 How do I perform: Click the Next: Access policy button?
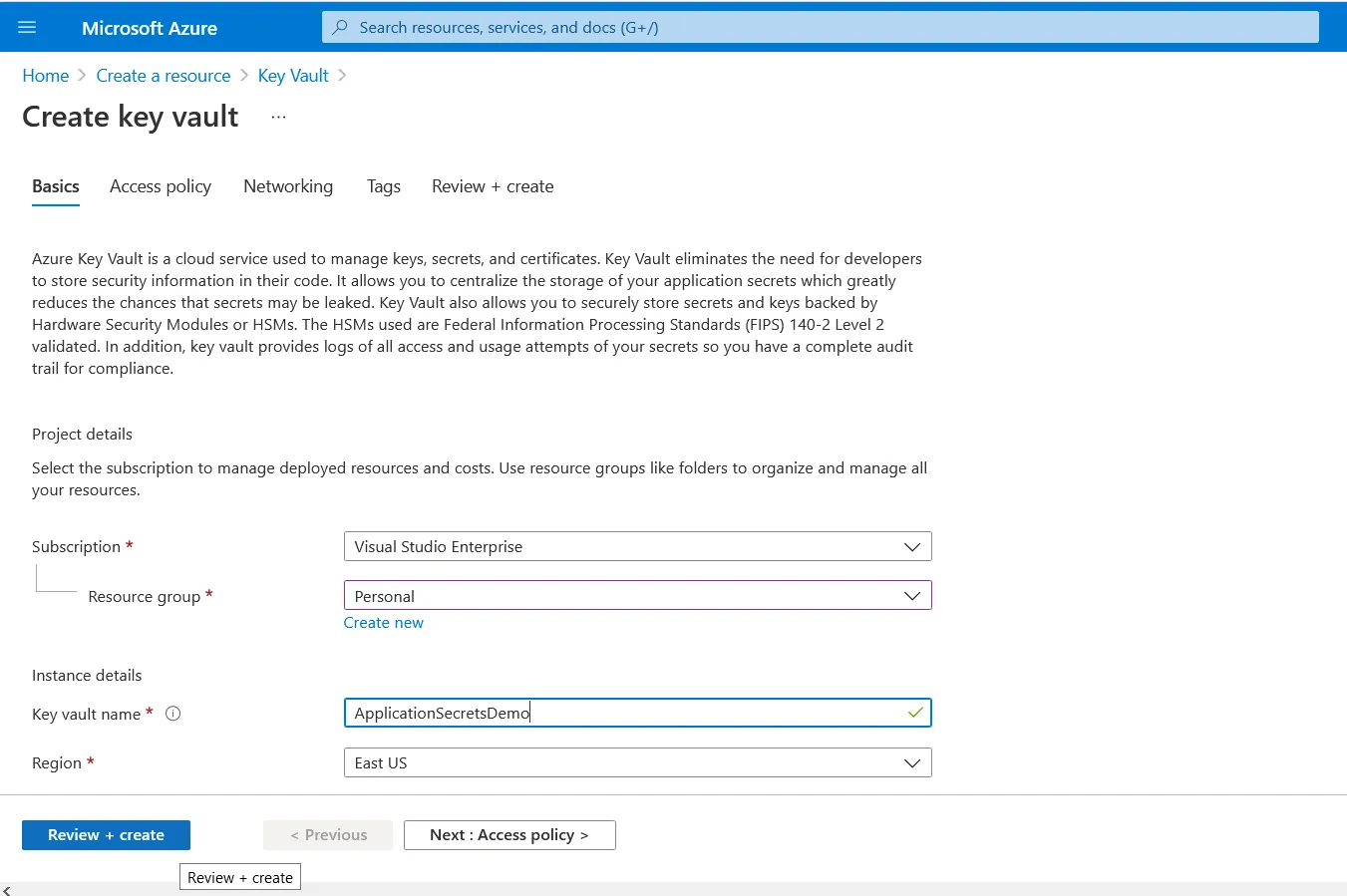[x=508, y=834]
